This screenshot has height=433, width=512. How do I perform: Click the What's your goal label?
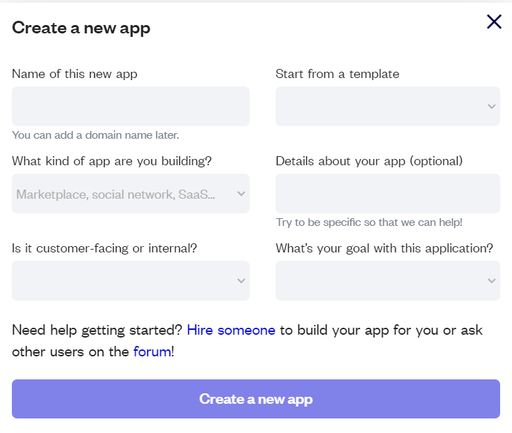(384, 248)
